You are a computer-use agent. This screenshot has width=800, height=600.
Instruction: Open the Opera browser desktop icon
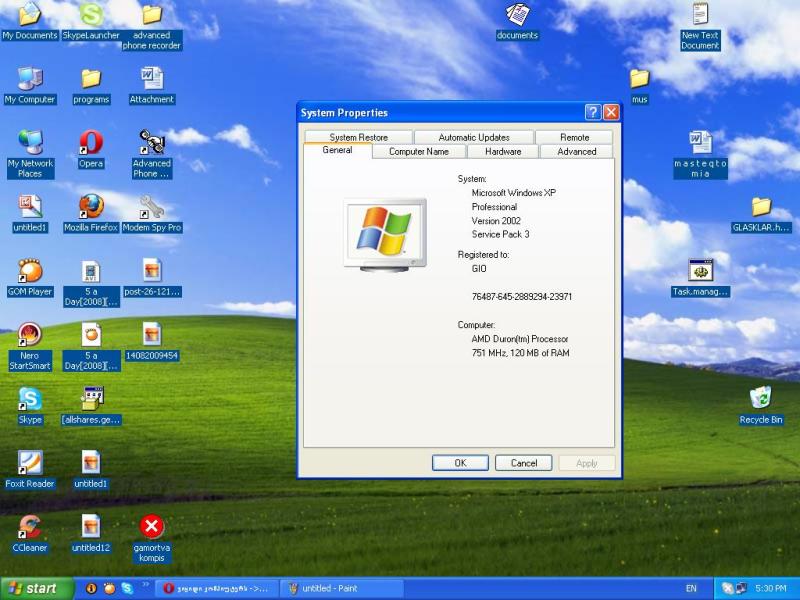point(91,143)
